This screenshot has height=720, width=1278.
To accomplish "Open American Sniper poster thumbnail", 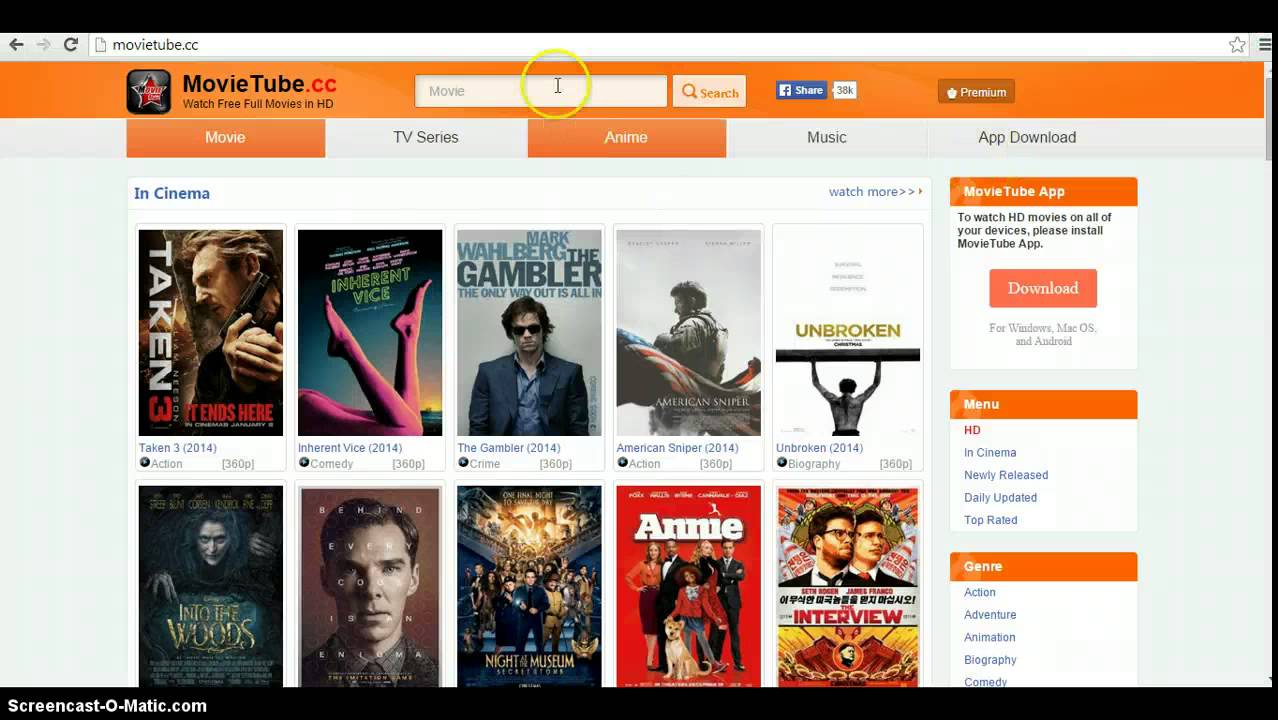I will [688, 333].
